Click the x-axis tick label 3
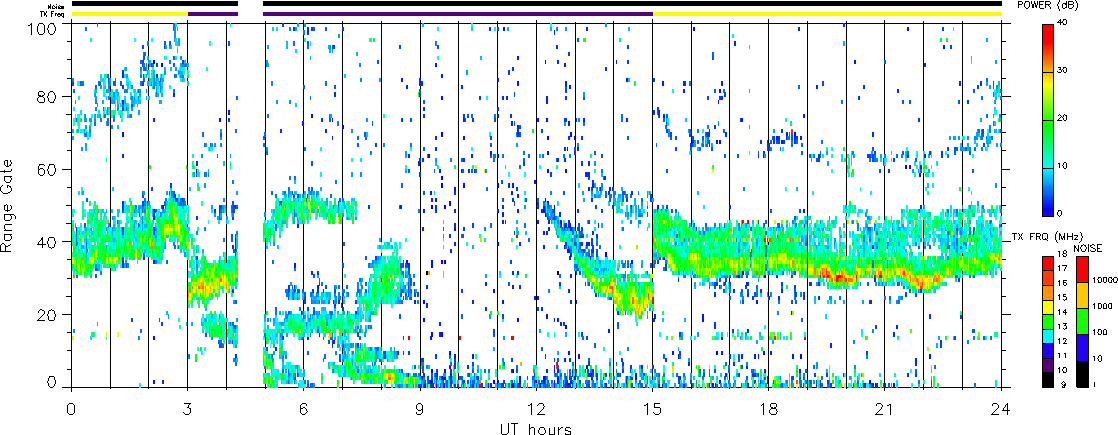1118x435 pixels. pyautogui.click(x=188, y=410)
